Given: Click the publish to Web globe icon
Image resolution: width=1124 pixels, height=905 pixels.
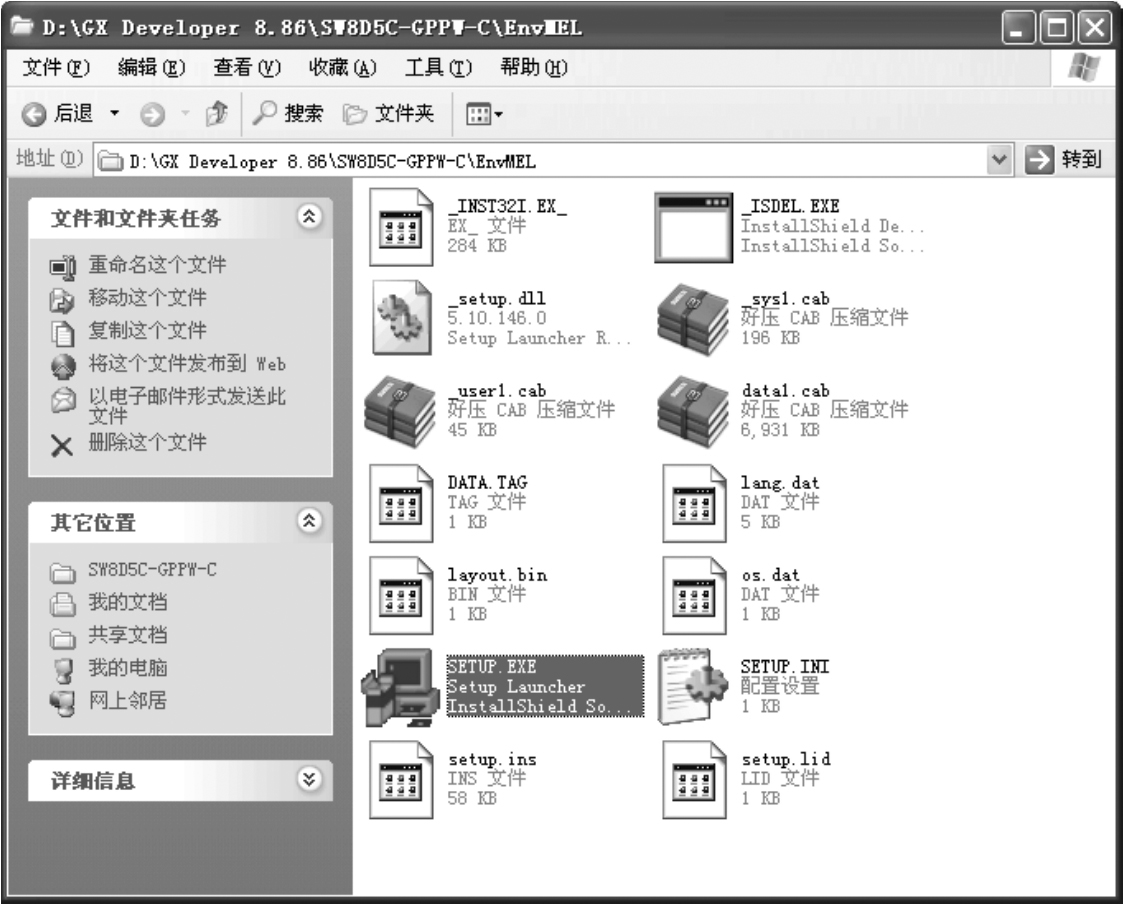Looking at the screenshot, I should pyautogui.click(x=63, y=366).
